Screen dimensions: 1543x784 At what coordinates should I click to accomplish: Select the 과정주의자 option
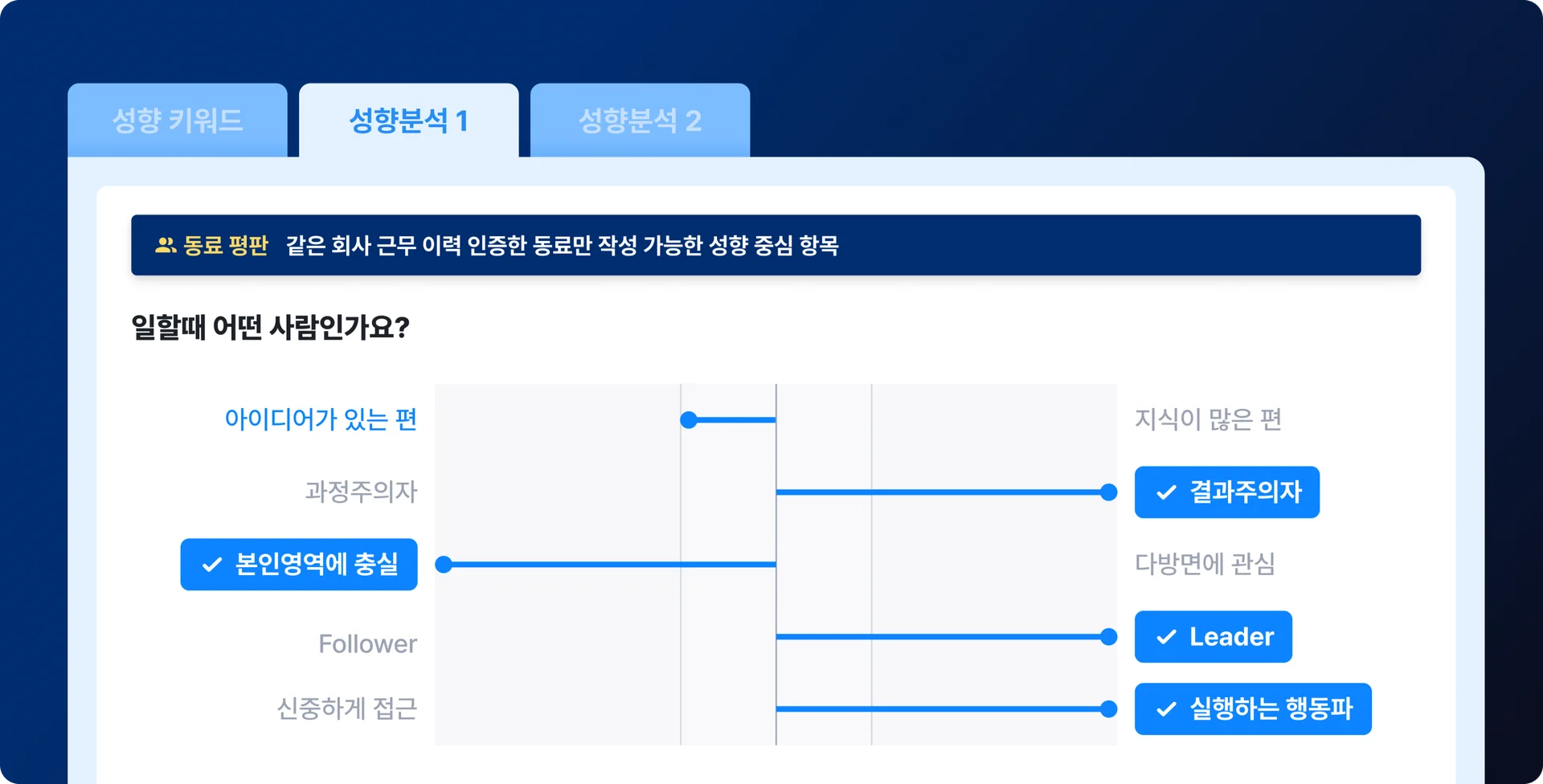[361, 492]
